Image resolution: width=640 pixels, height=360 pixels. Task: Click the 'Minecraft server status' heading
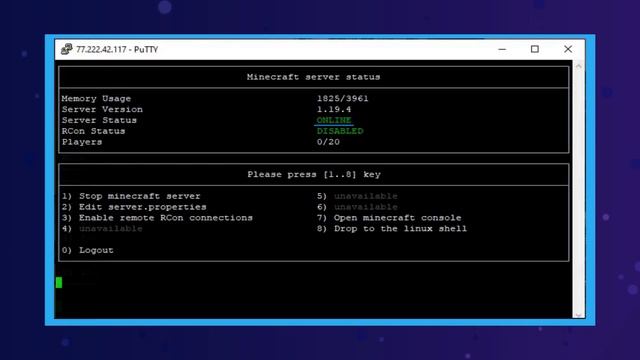pyautogui.click(x=313, y=77)
